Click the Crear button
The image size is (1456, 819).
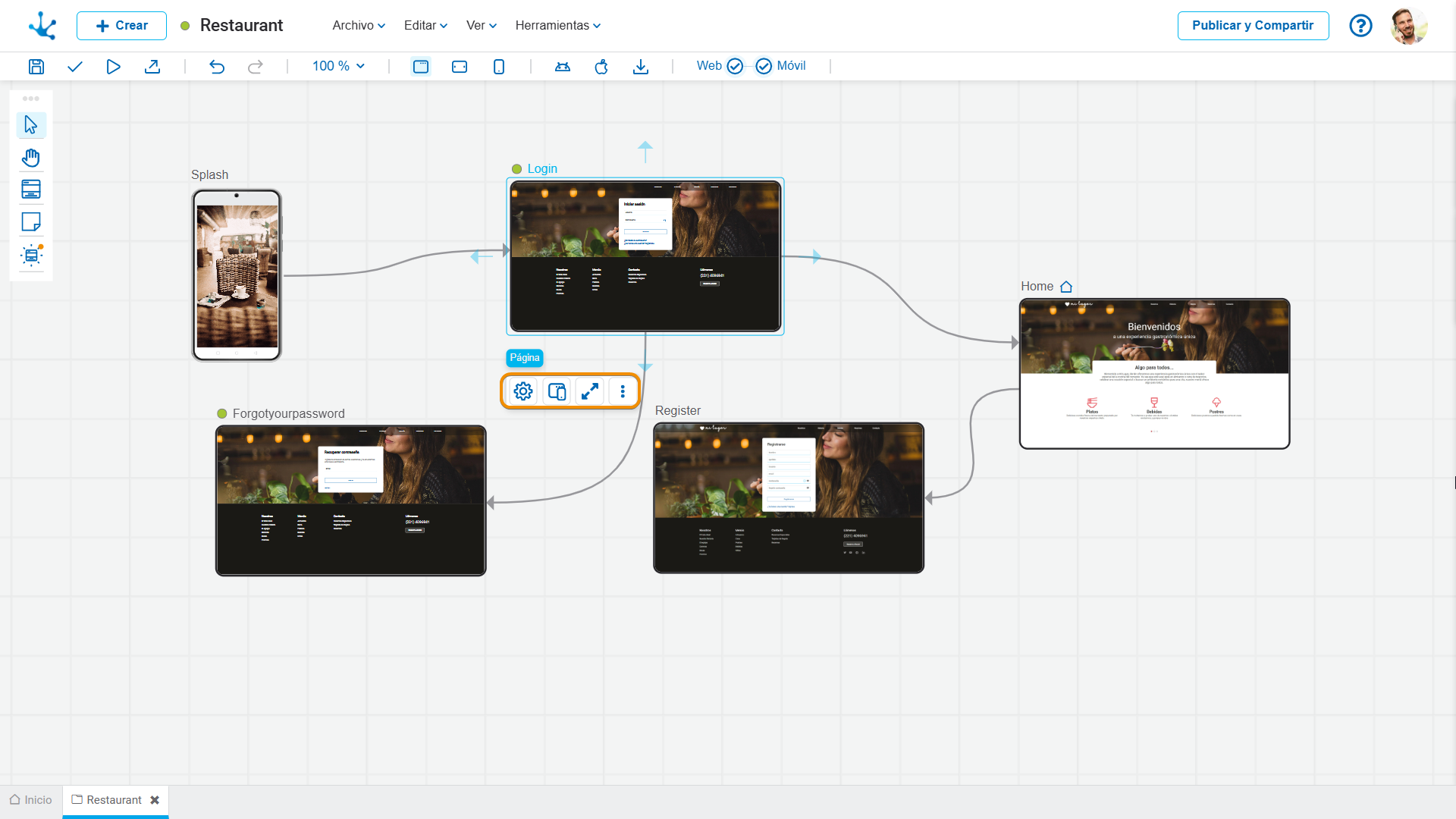pos(121,26)
